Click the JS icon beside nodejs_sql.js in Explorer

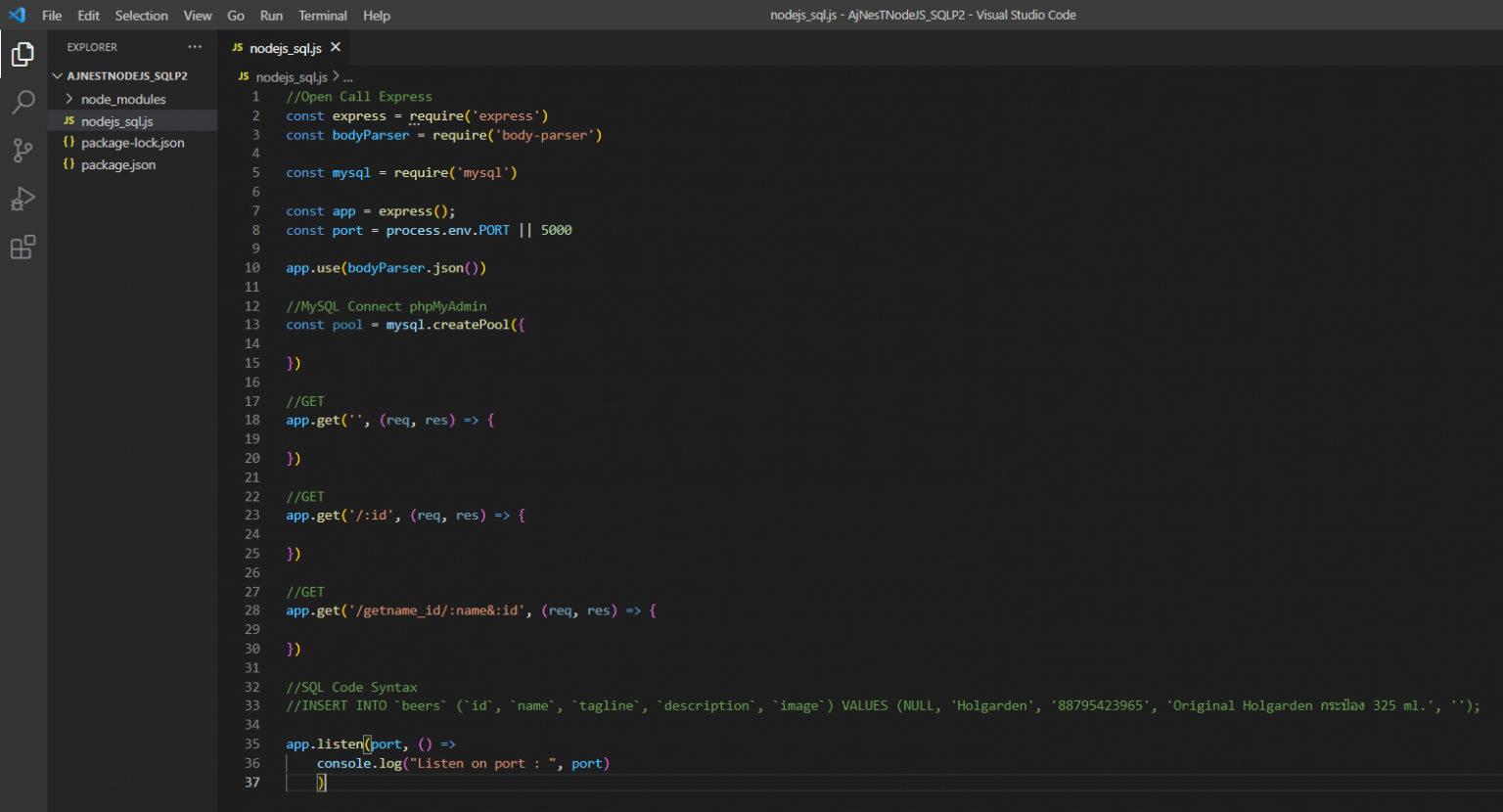[x=68, y=121]
